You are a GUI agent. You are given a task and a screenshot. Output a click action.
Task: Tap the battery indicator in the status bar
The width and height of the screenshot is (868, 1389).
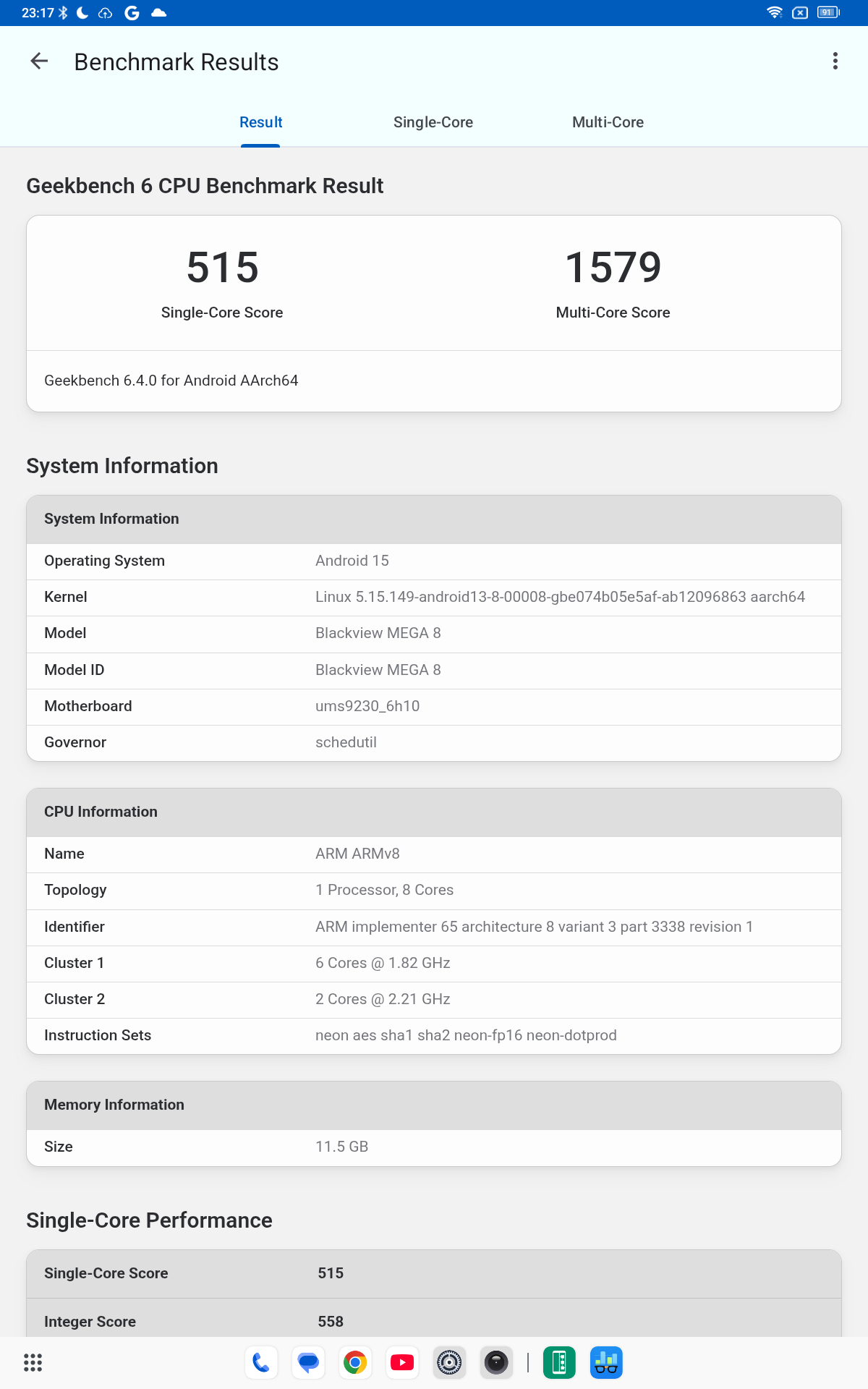click(827, 12)
